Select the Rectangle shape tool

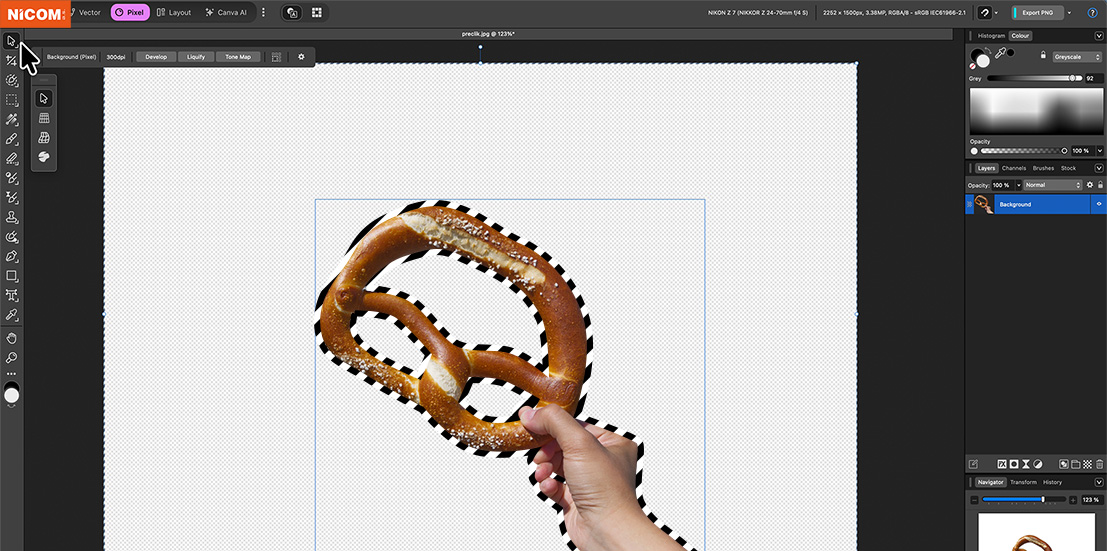click(x=11, y=276)
